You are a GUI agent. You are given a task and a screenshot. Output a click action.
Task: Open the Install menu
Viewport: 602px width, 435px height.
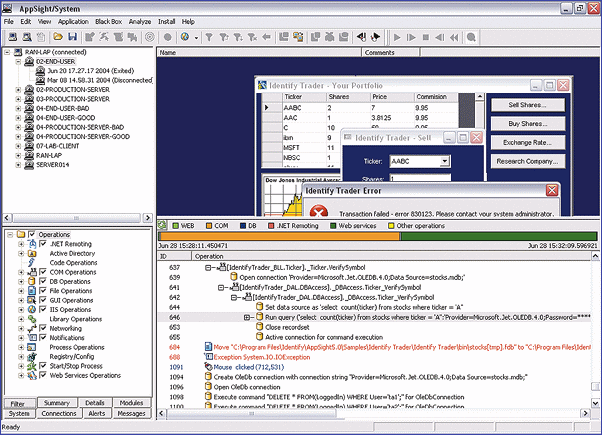(167, 22)
